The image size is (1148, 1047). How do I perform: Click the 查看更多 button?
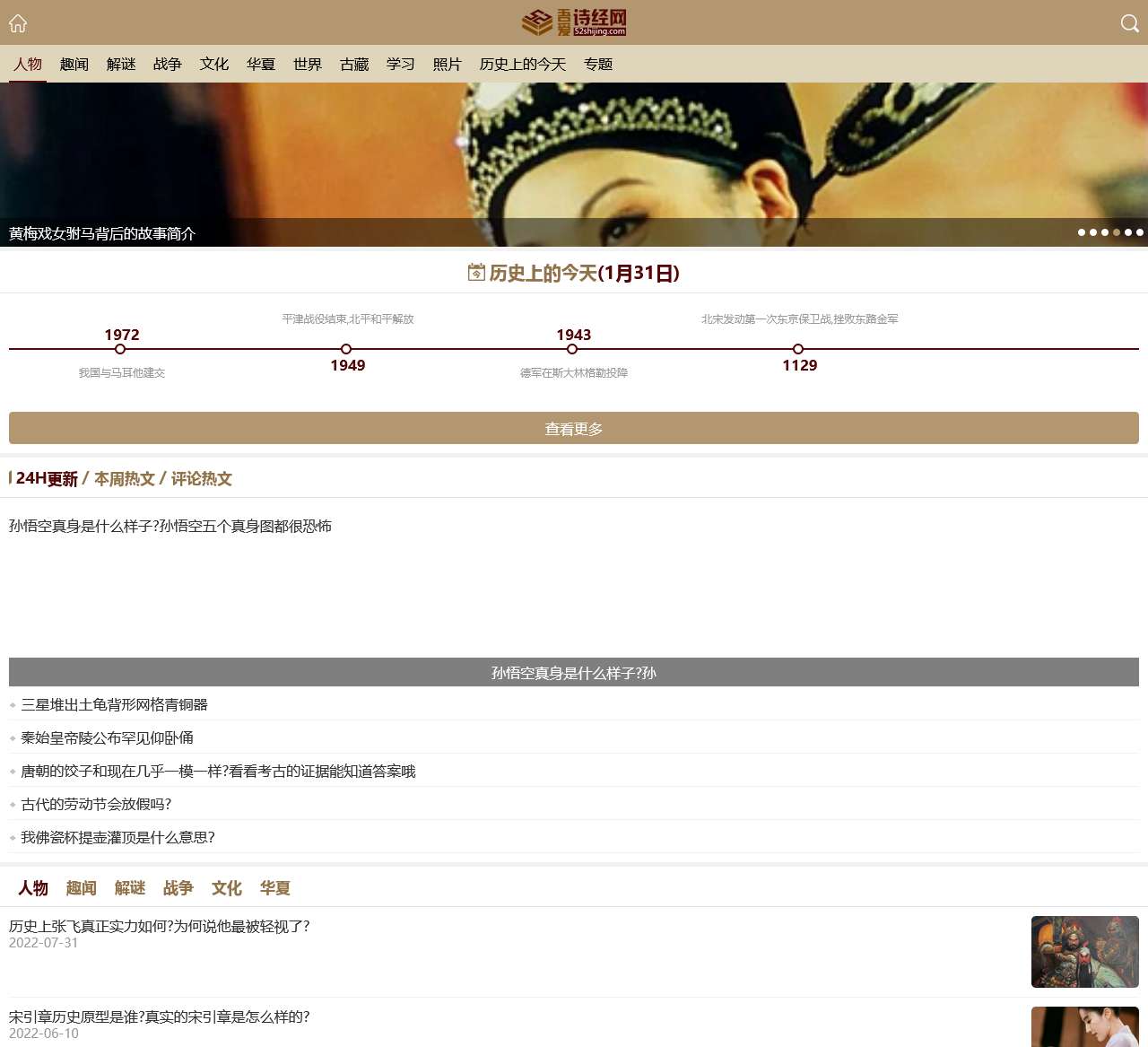click(574, 428)
